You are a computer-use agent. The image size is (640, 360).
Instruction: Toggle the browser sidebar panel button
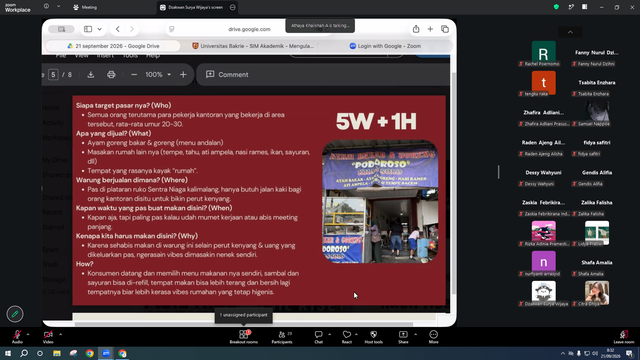(88, 29)
